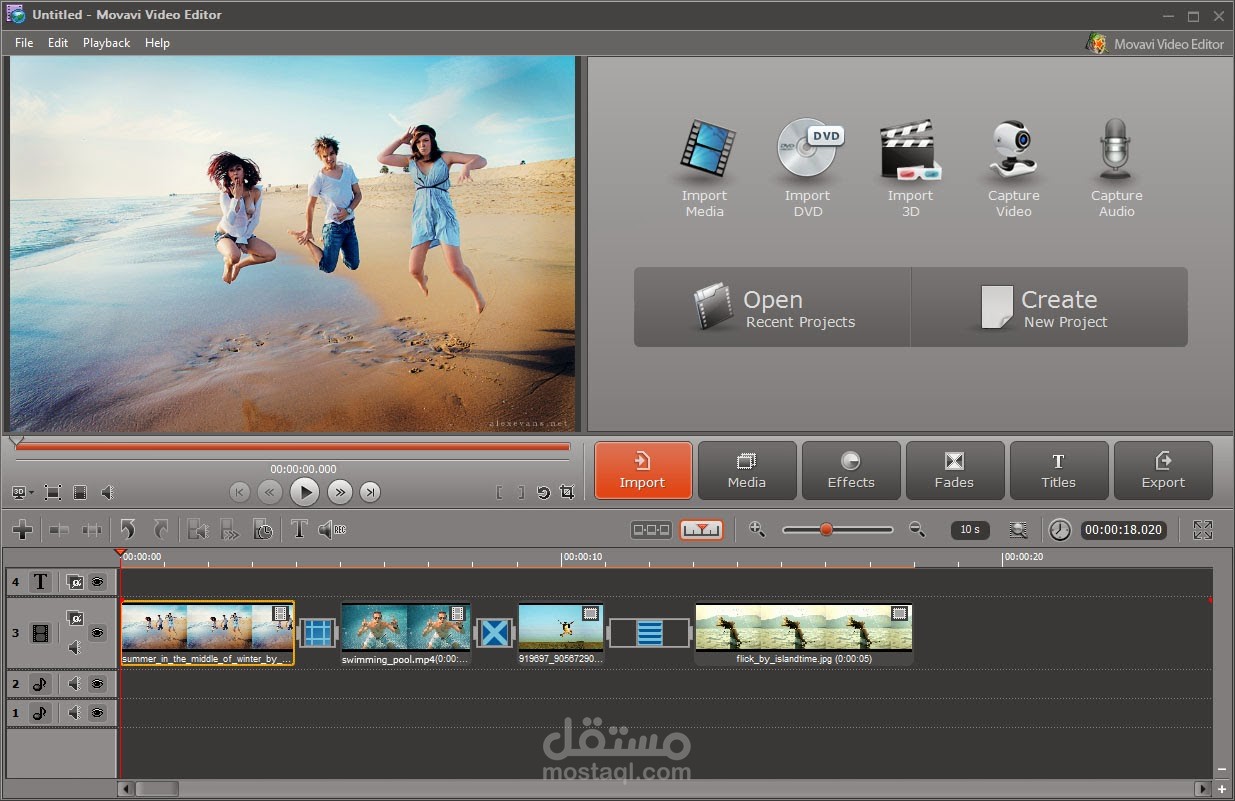Click Open Recent Projects button
This screenshot has width=1235, height=801.
(772, 307)
